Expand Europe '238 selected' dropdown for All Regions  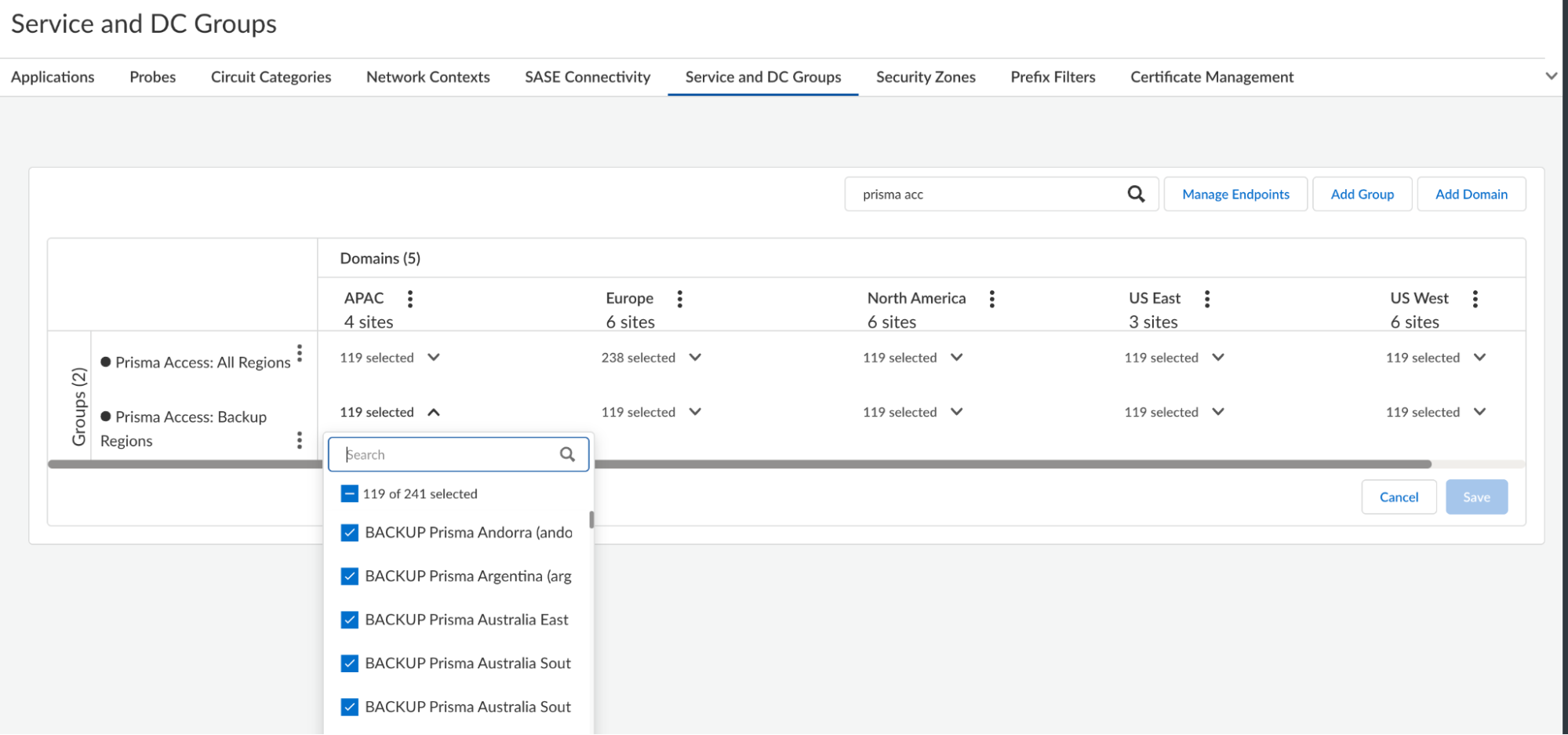695,358
